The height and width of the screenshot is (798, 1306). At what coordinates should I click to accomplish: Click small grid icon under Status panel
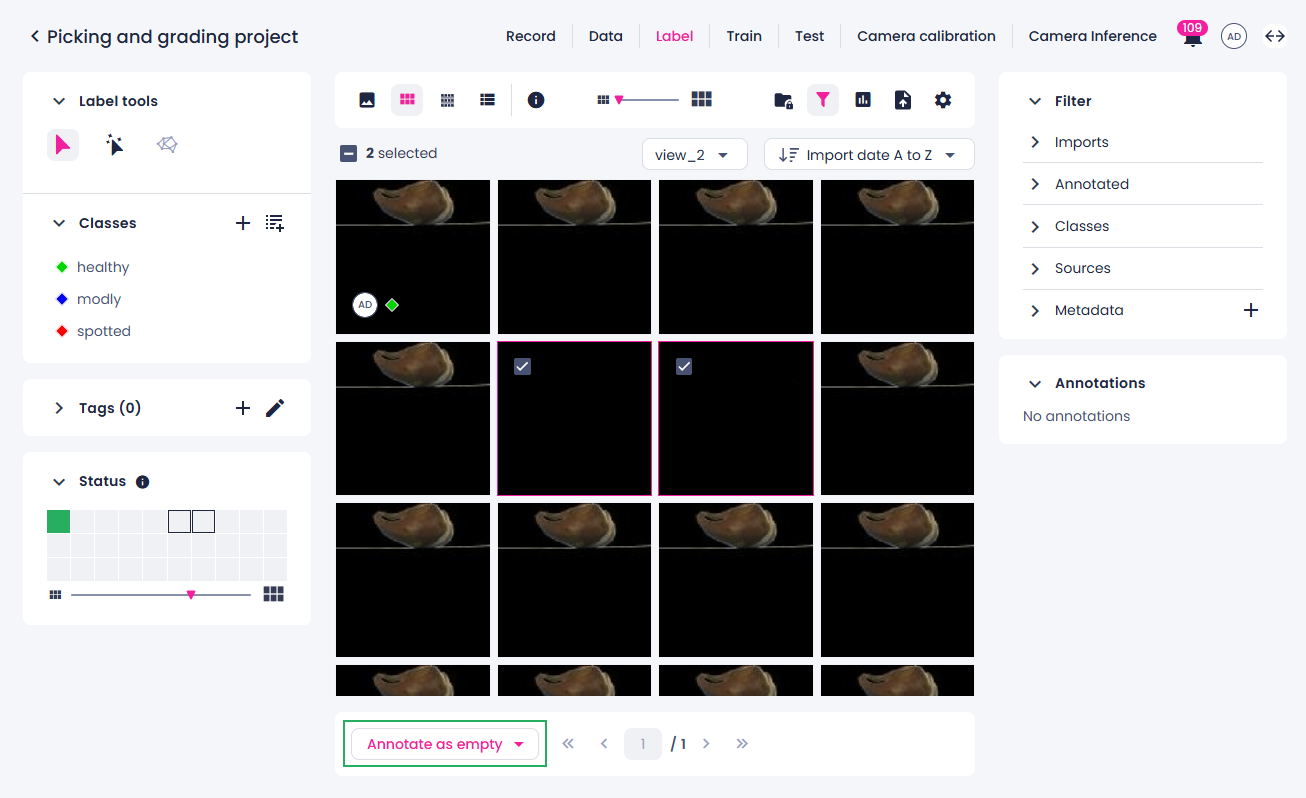(55, 594)
